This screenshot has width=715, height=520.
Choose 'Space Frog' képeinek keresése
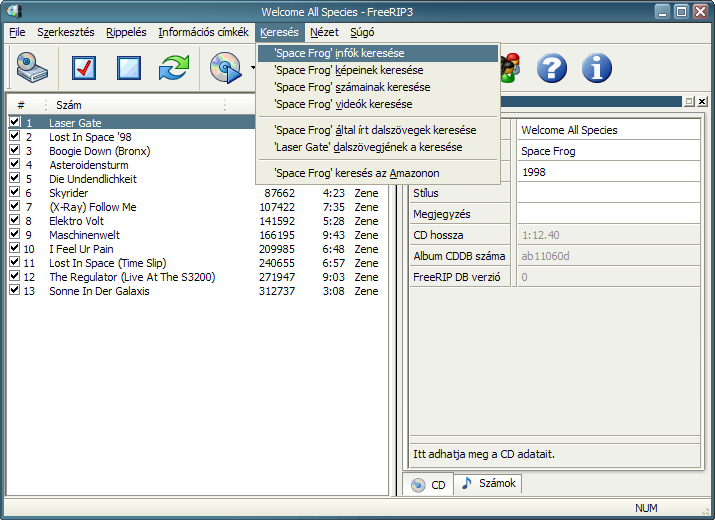[378, 70]
